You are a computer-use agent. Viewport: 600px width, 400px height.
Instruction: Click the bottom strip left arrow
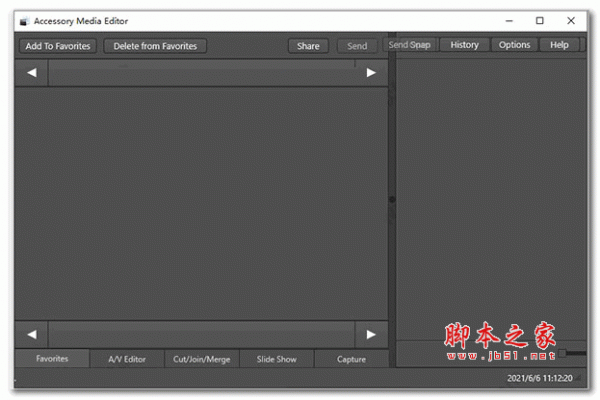click(32, 335)
